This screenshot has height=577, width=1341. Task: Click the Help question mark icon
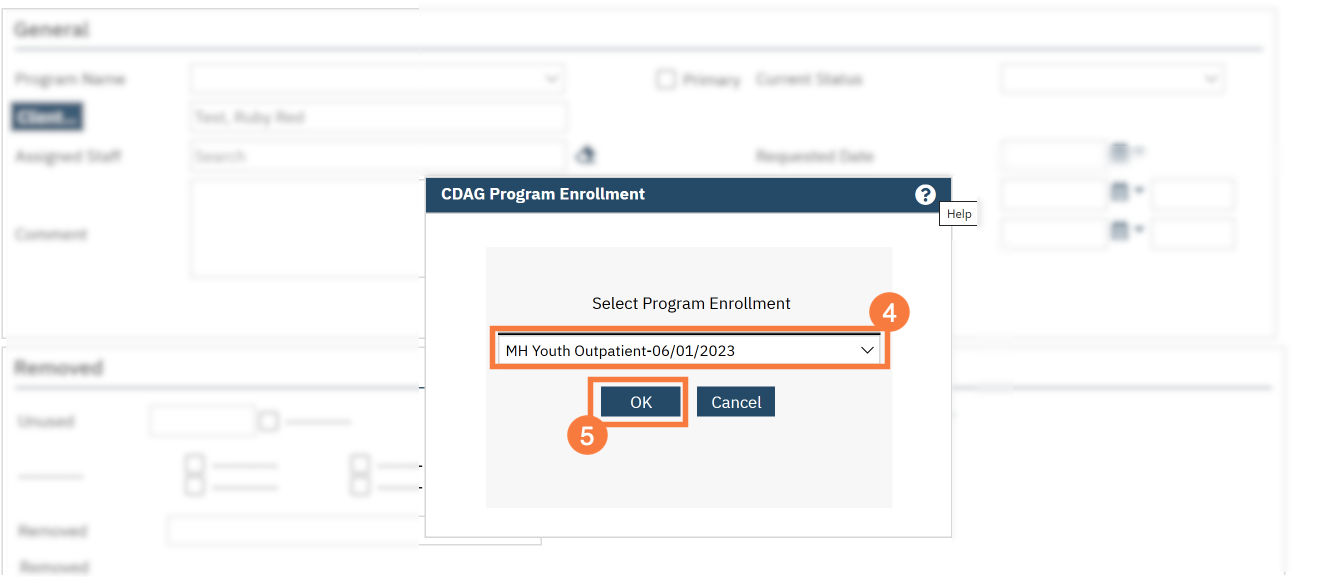tap(925, 195)
